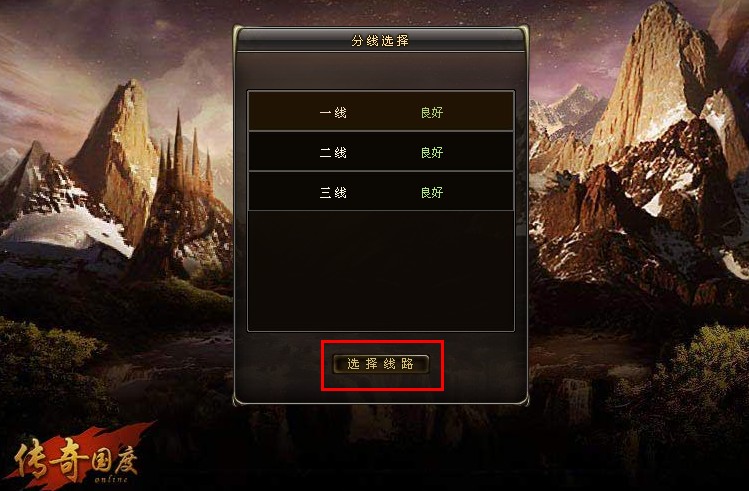
Task: Click the empty list area below 三线
Action: pyautogui.click(x=381, y=270)
